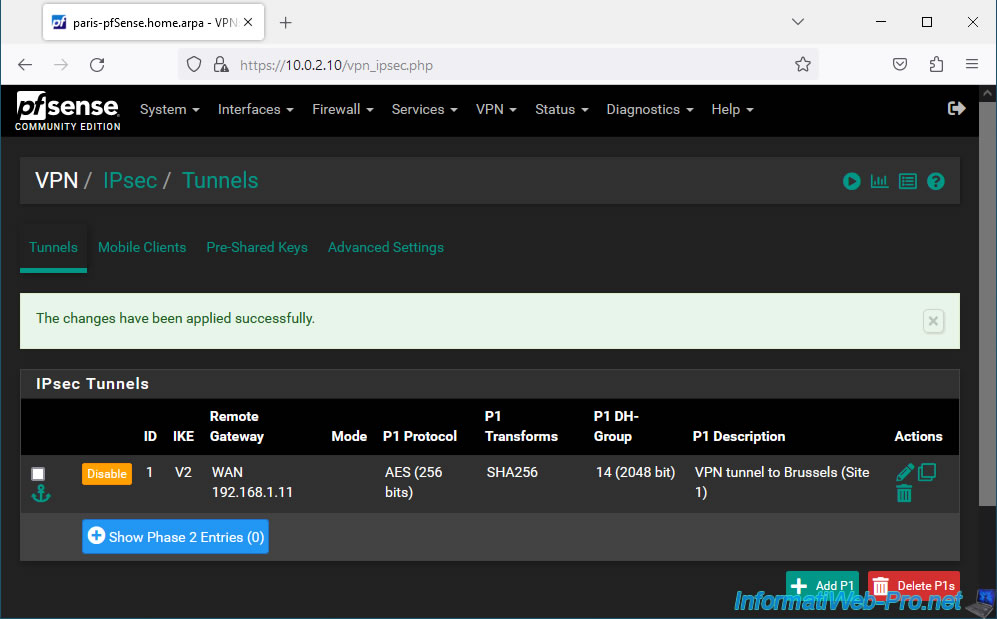
Task: Bookmark this page with the star icon
Action: [x=802, y=64]
